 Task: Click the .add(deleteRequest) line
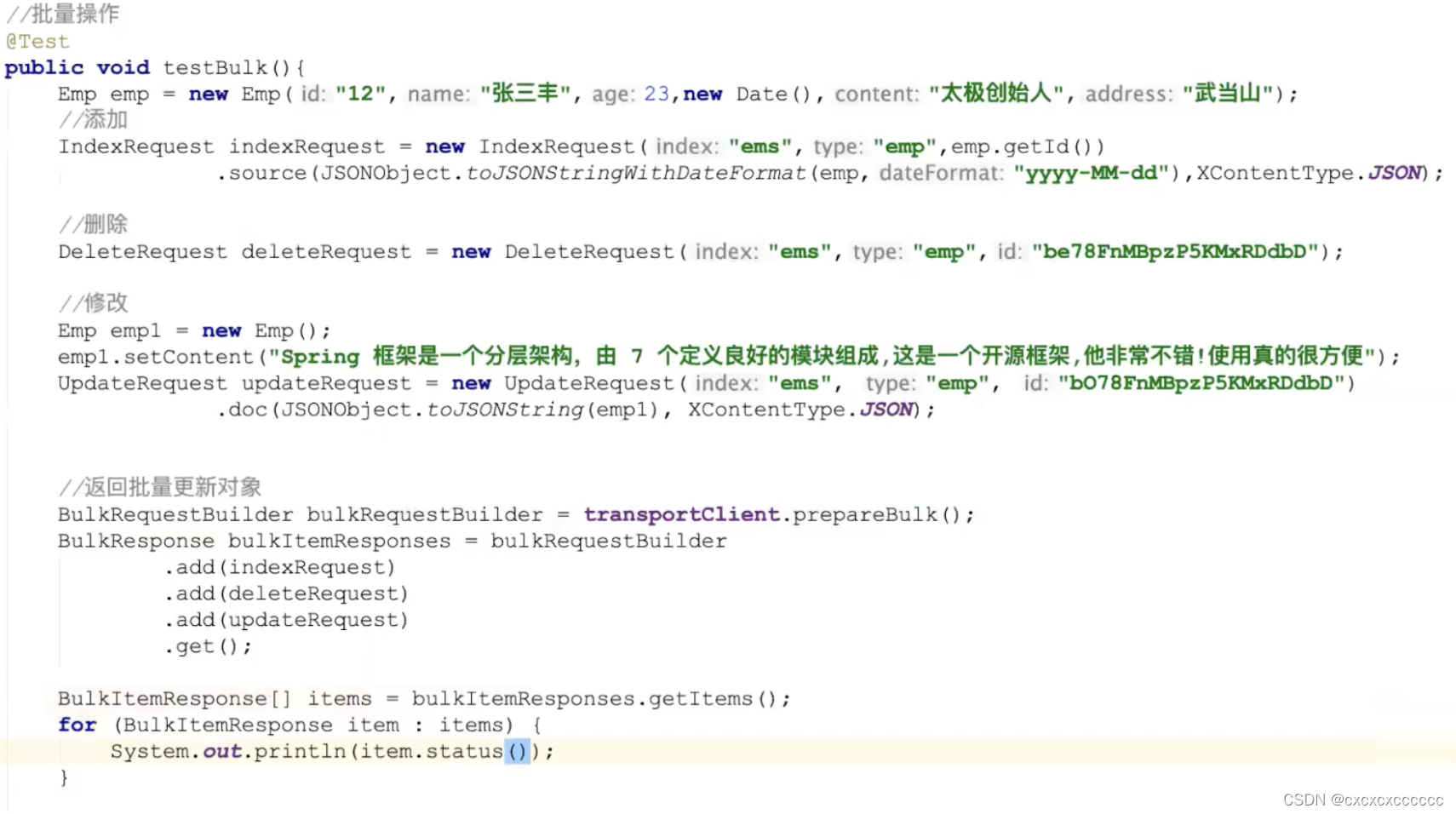tap(286, 593)
